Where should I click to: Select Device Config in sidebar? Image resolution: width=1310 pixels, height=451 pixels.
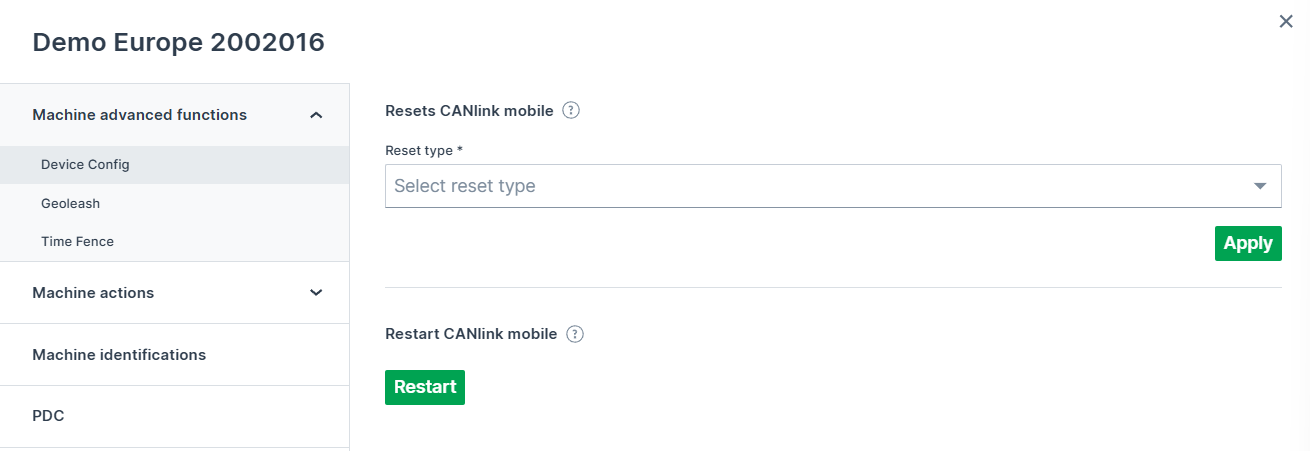pos(85,165)
